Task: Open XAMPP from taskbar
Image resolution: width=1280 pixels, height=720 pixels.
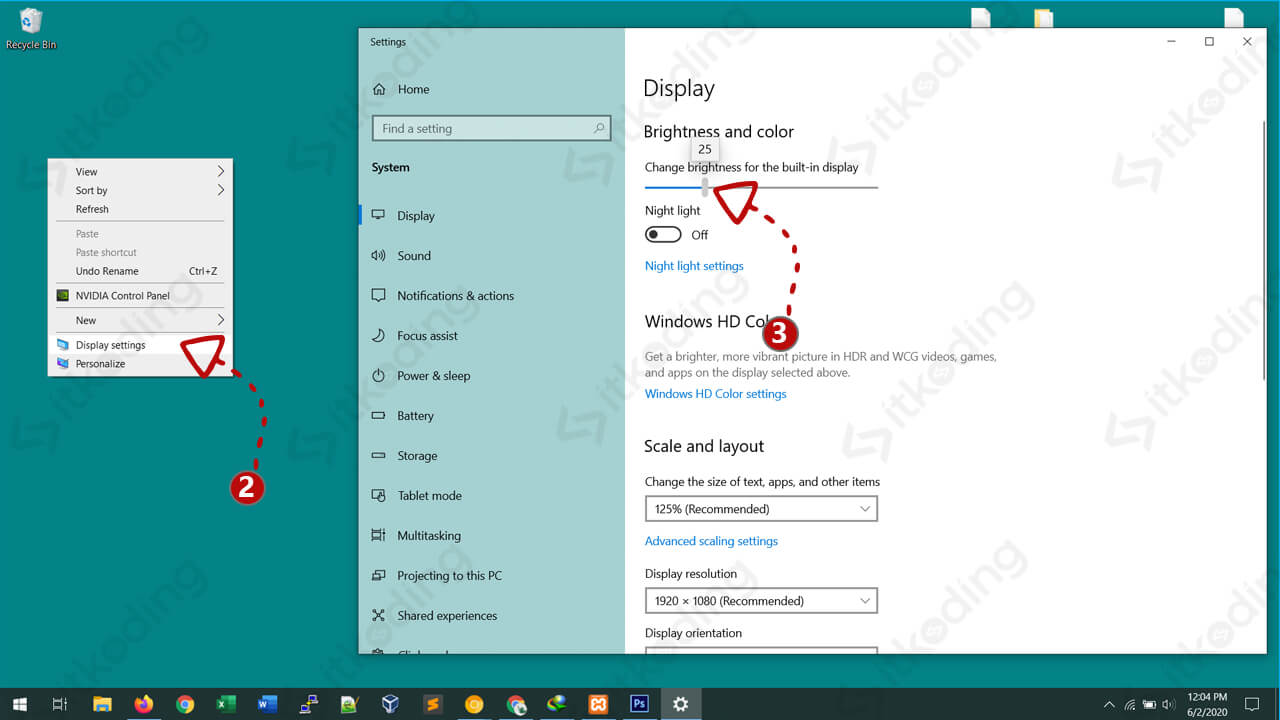Action: click(598, 704)
